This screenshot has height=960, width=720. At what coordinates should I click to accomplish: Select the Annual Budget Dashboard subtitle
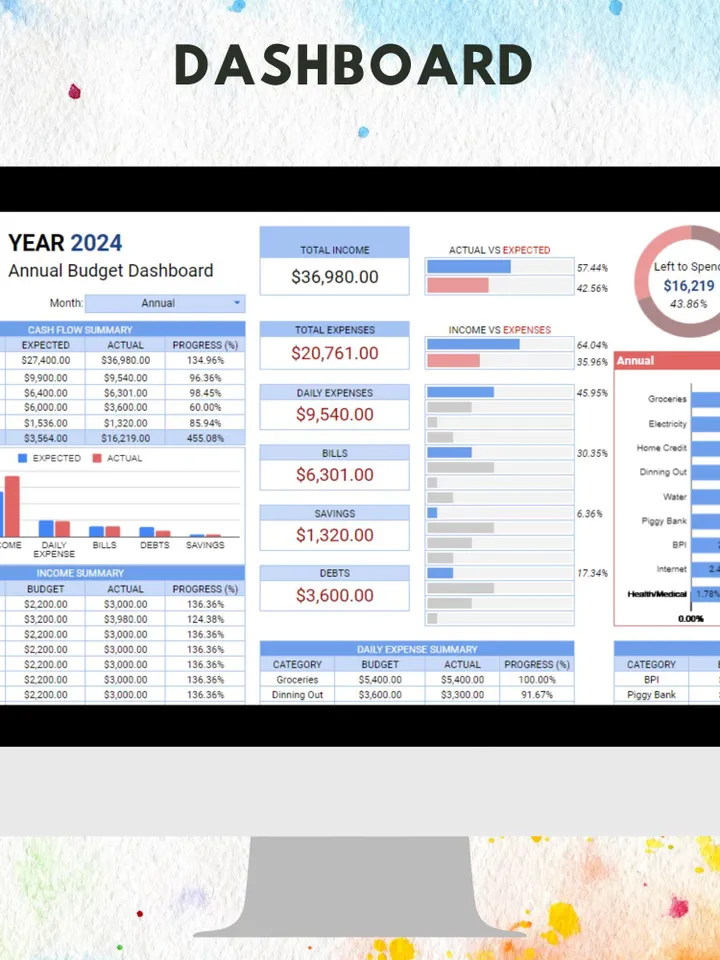tap(111, 271)
